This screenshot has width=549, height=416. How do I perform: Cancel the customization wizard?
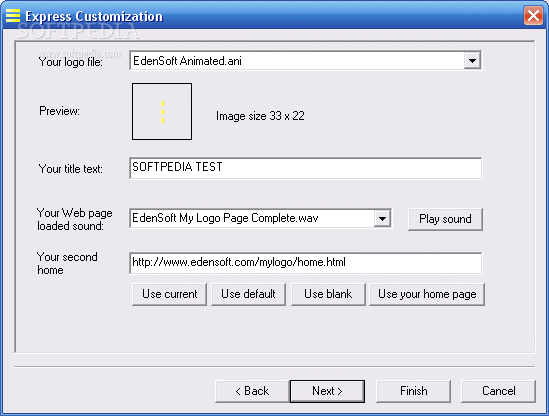[499, 391]
